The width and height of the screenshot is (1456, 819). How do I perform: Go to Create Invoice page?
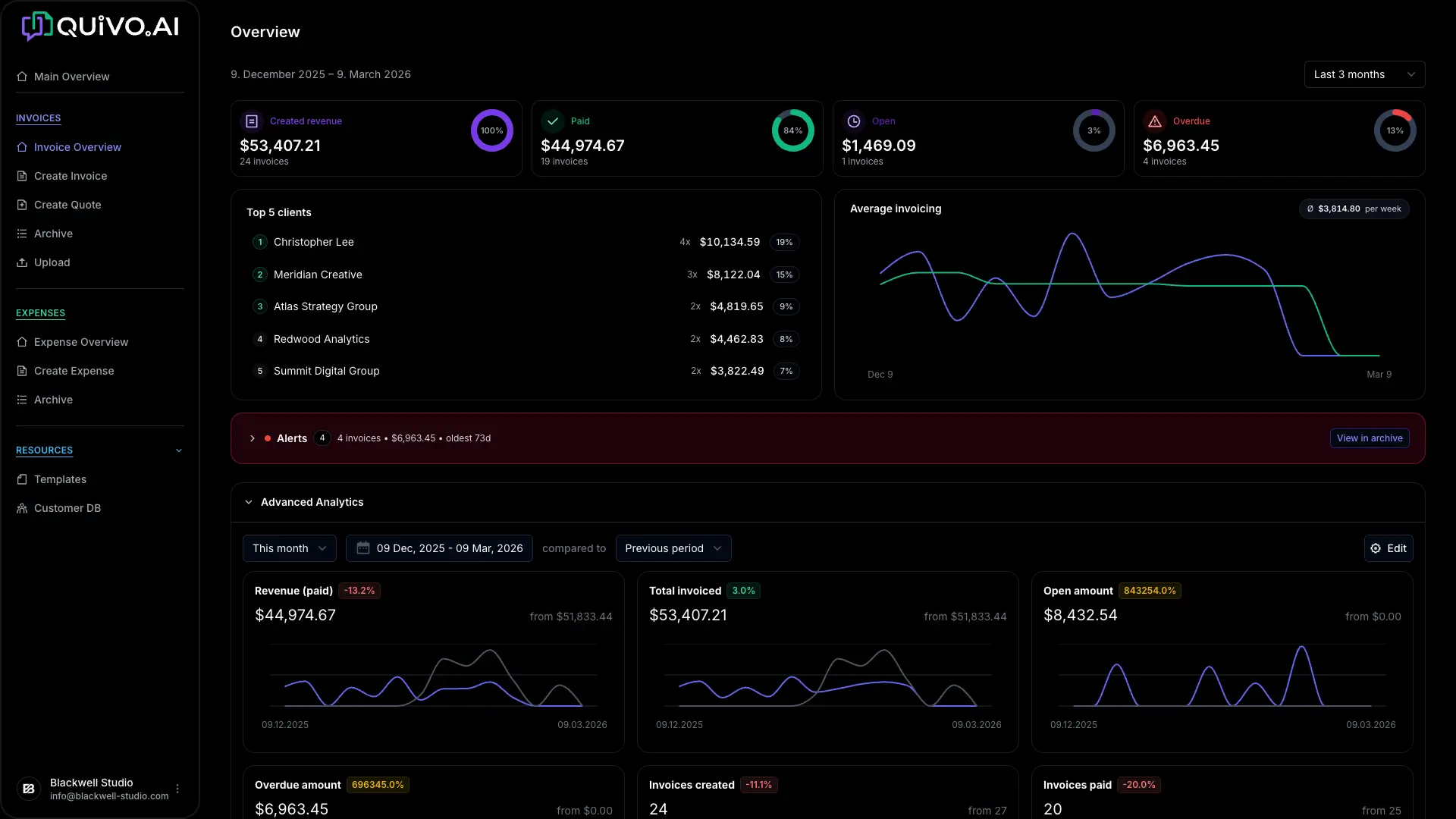tap(71, 176)
